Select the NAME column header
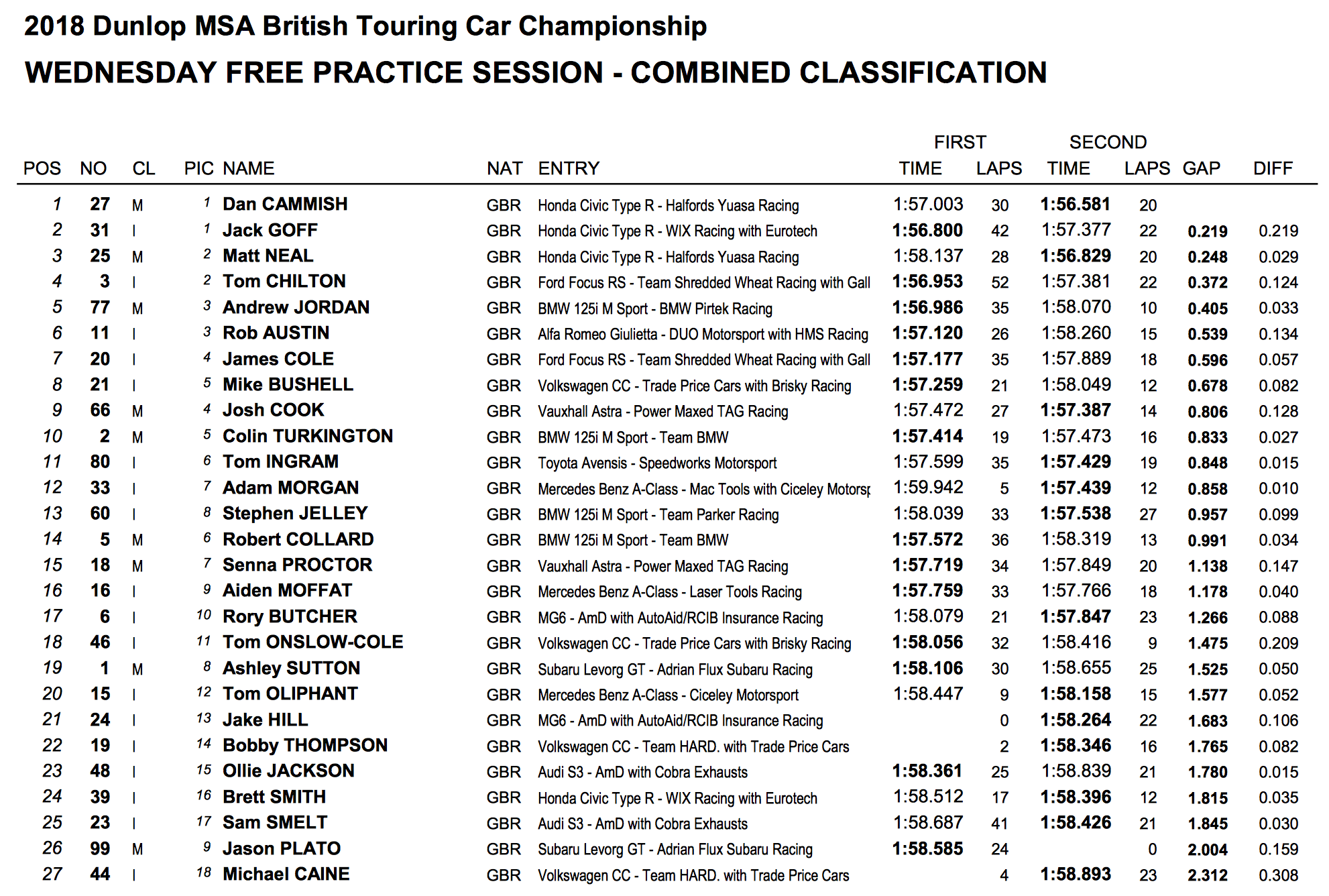 pos(249,168)
